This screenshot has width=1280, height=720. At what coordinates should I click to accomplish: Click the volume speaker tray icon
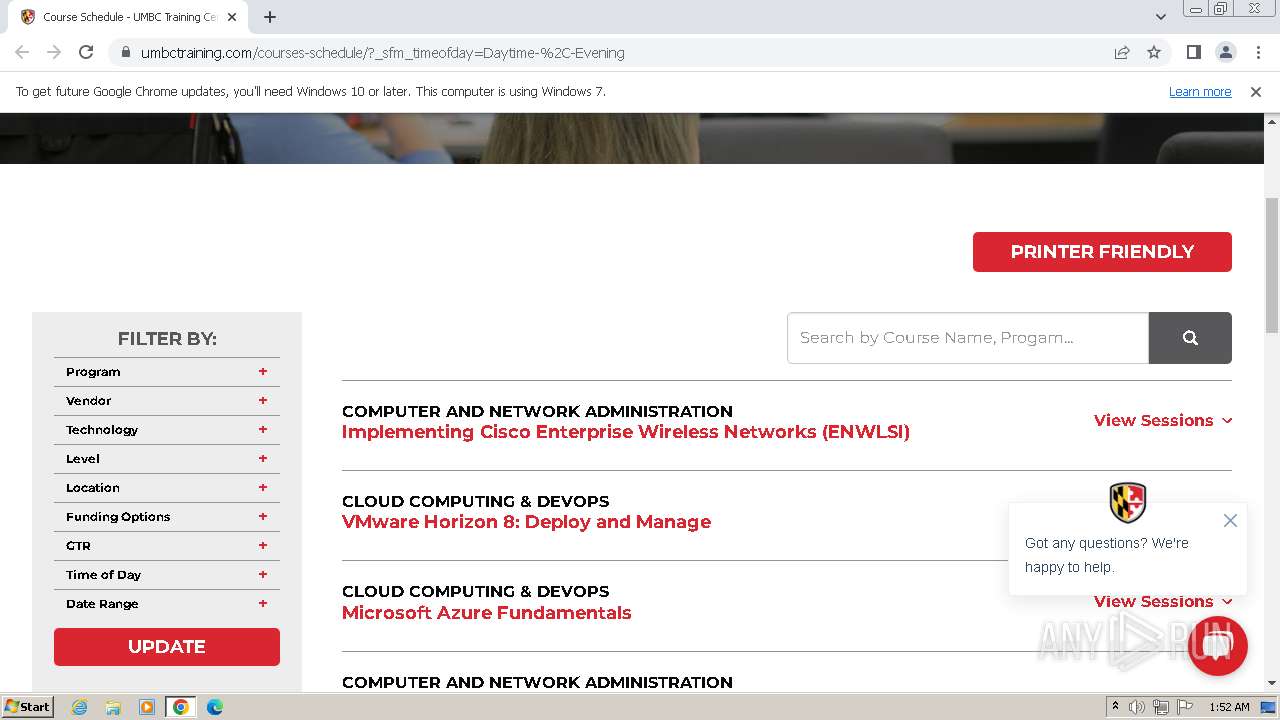[x=1137, y=707]
